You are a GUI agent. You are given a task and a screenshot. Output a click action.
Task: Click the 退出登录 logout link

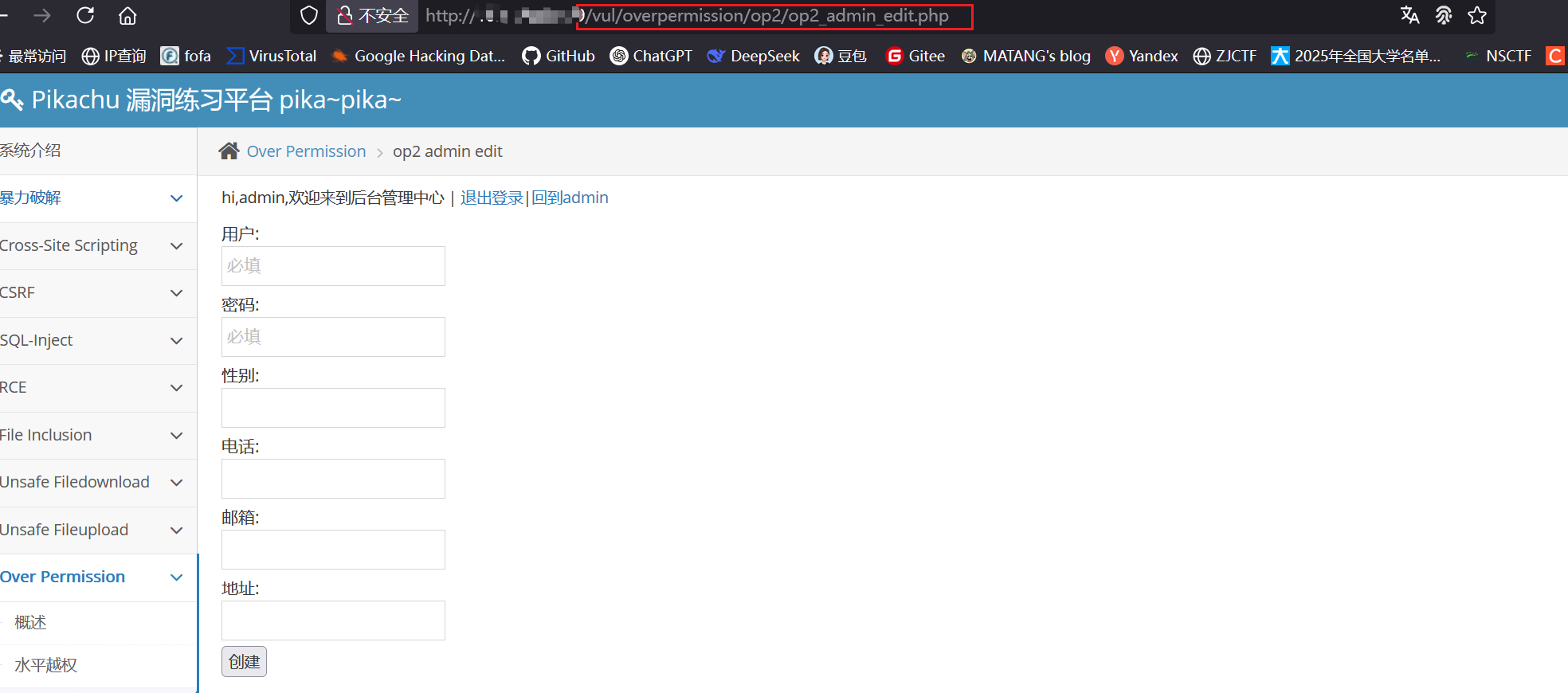(492, 198)
